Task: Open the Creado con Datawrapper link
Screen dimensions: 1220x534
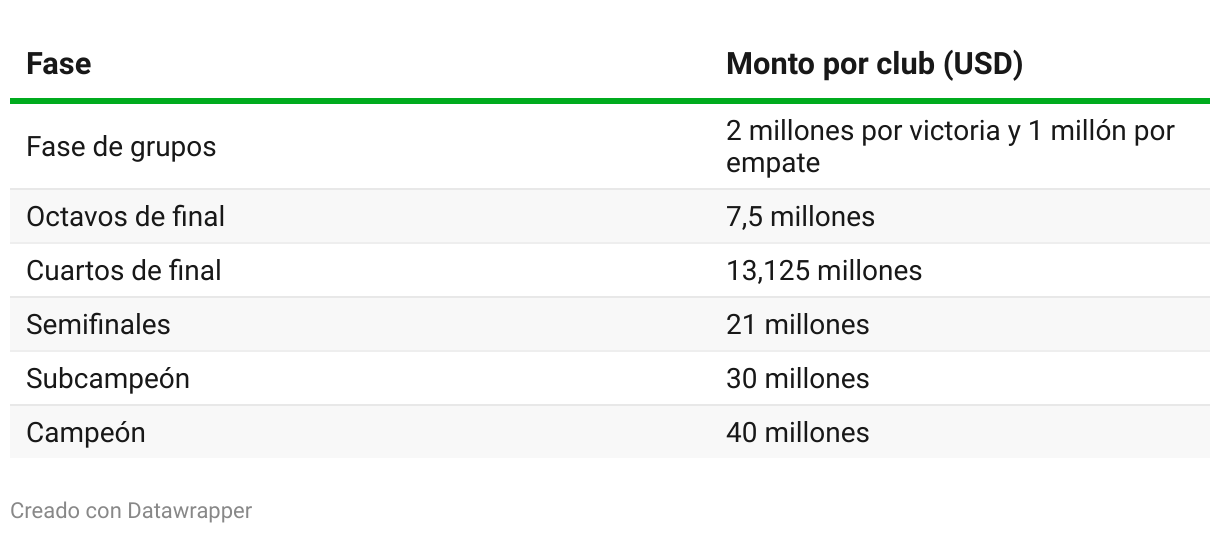Action: coord(131,511)
